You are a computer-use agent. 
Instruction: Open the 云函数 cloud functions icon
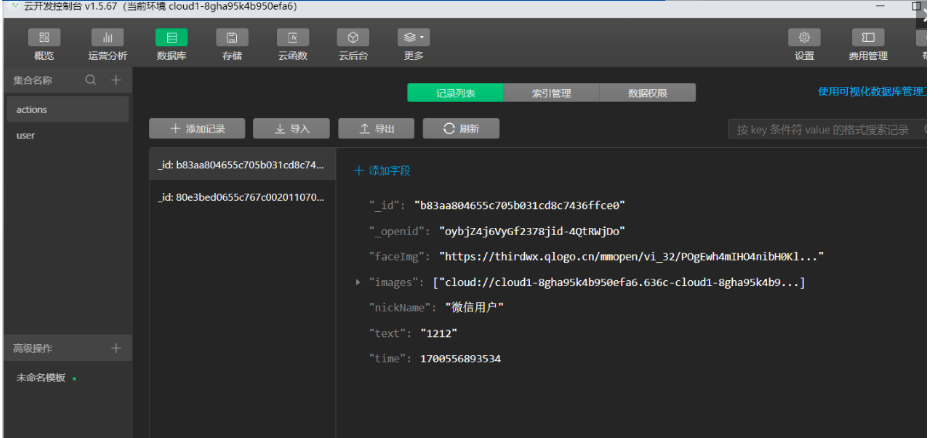tap(293, 38)
